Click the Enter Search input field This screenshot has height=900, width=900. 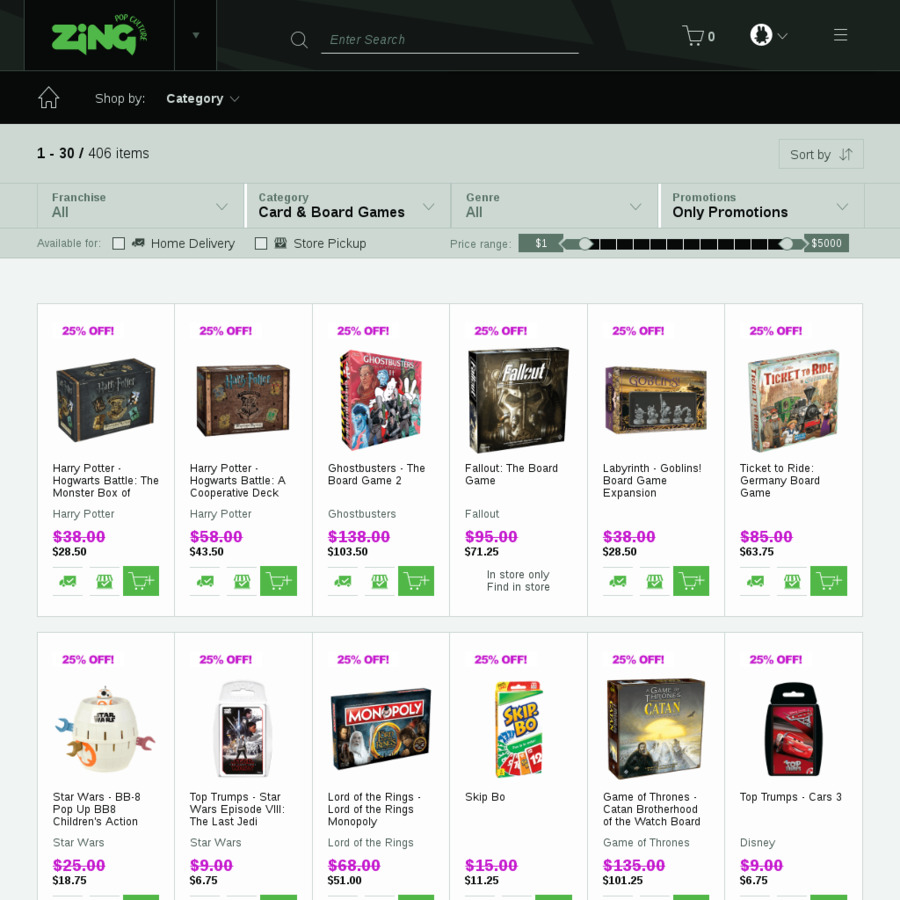pyautogui.click(x=449, y=40)
